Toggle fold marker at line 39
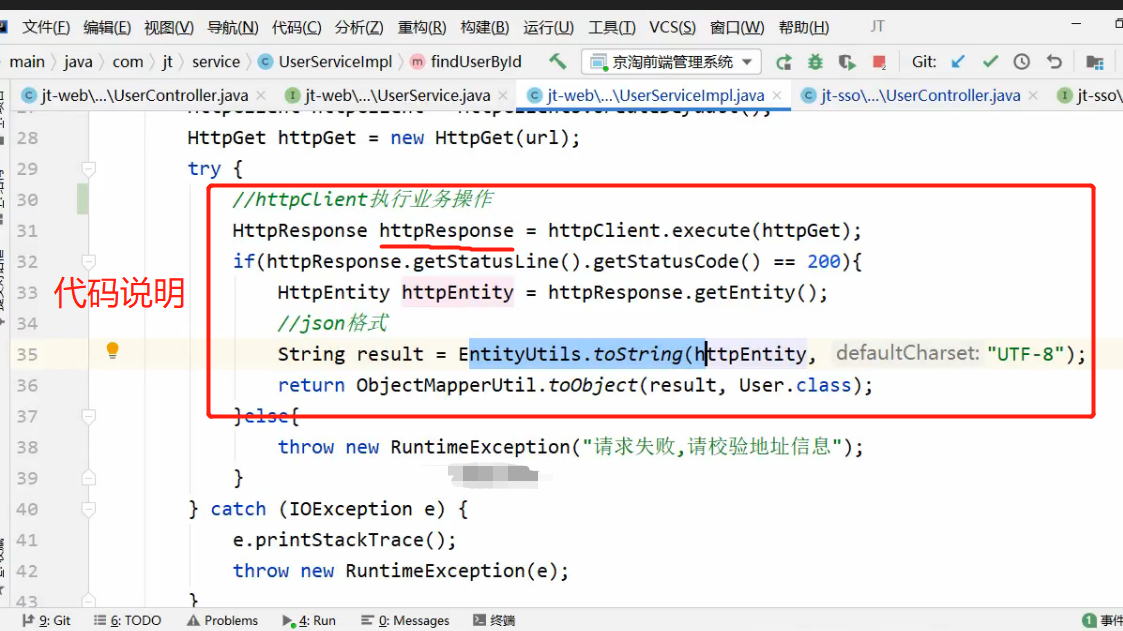Screen dimensions: 1123x631 coord(89,478)
